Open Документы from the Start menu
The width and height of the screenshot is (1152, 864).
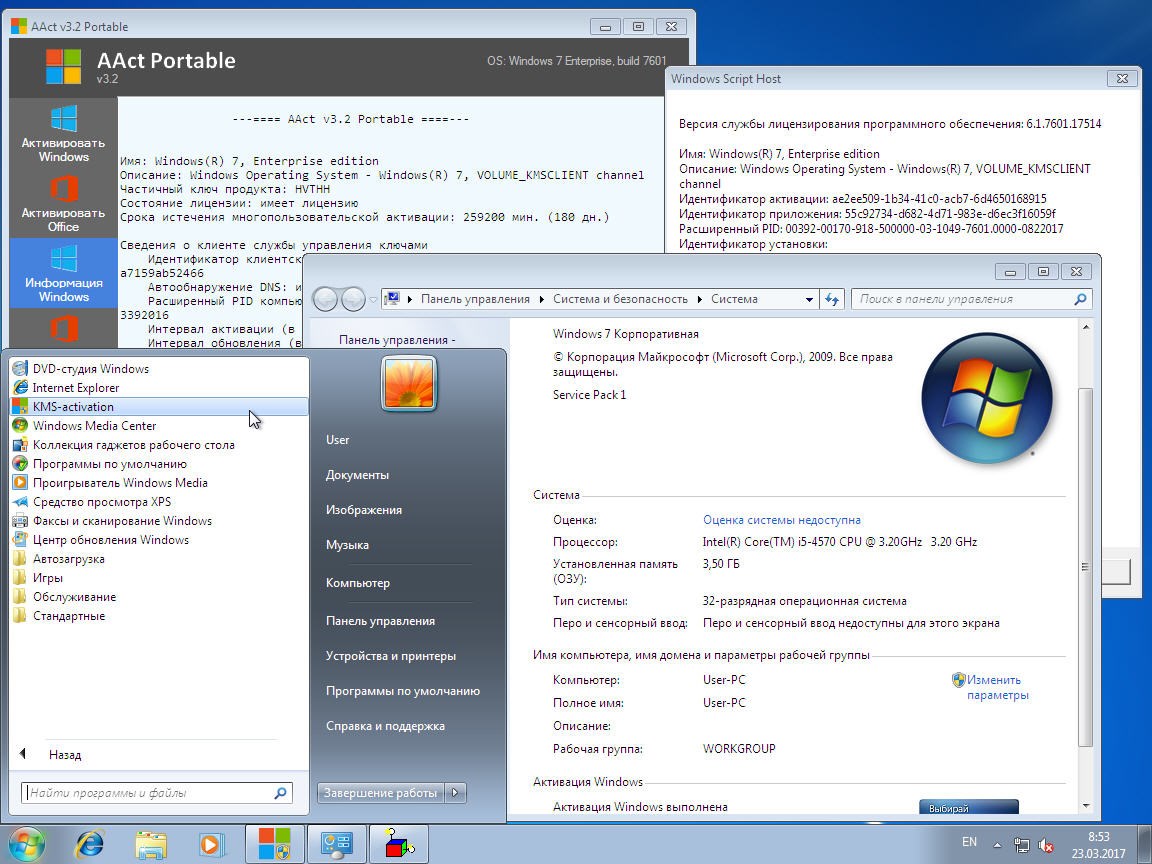tap(357, 475)
